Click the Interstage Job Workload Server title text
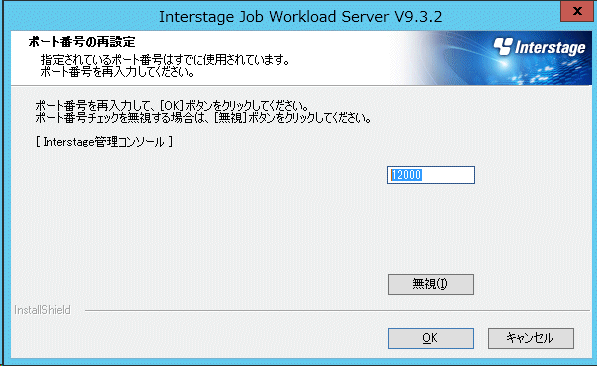The image size is (597, 366). (300, 17)
